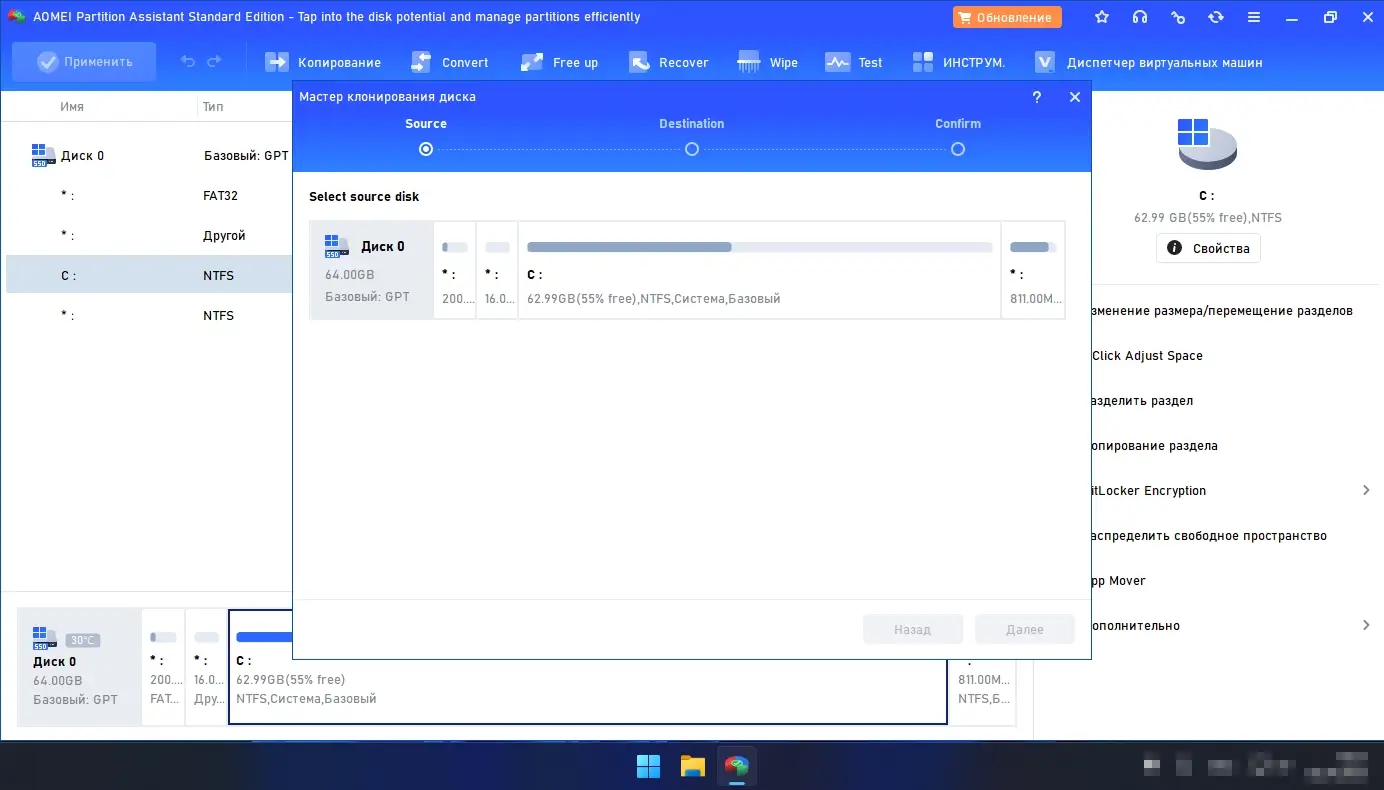Click the 200 MB partition in wizard disk map
The image size is (1384, 790).
point(455,270)
